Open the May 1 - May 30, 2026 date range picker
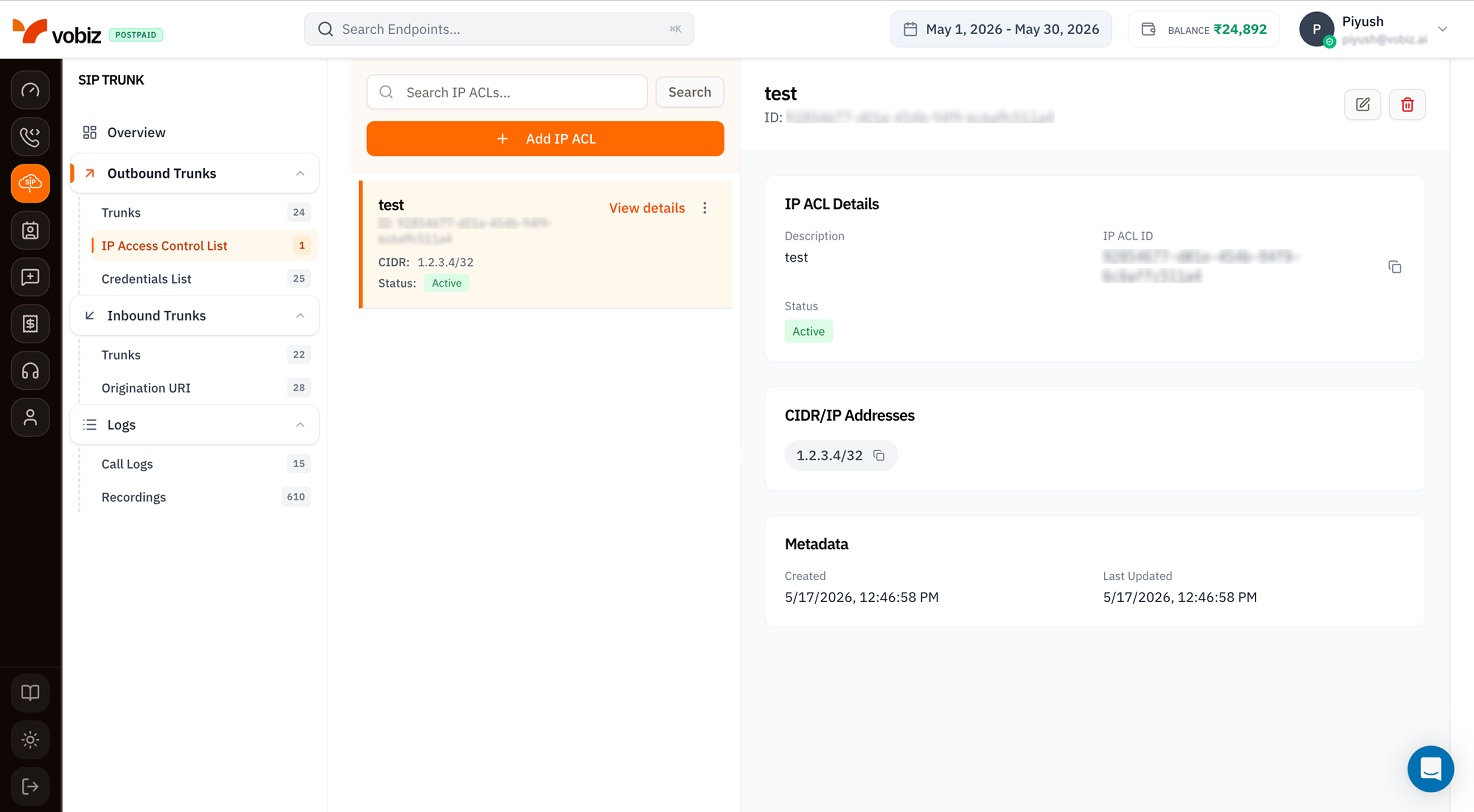This screenshot has width=1474, height=812. coord(1001,29)
